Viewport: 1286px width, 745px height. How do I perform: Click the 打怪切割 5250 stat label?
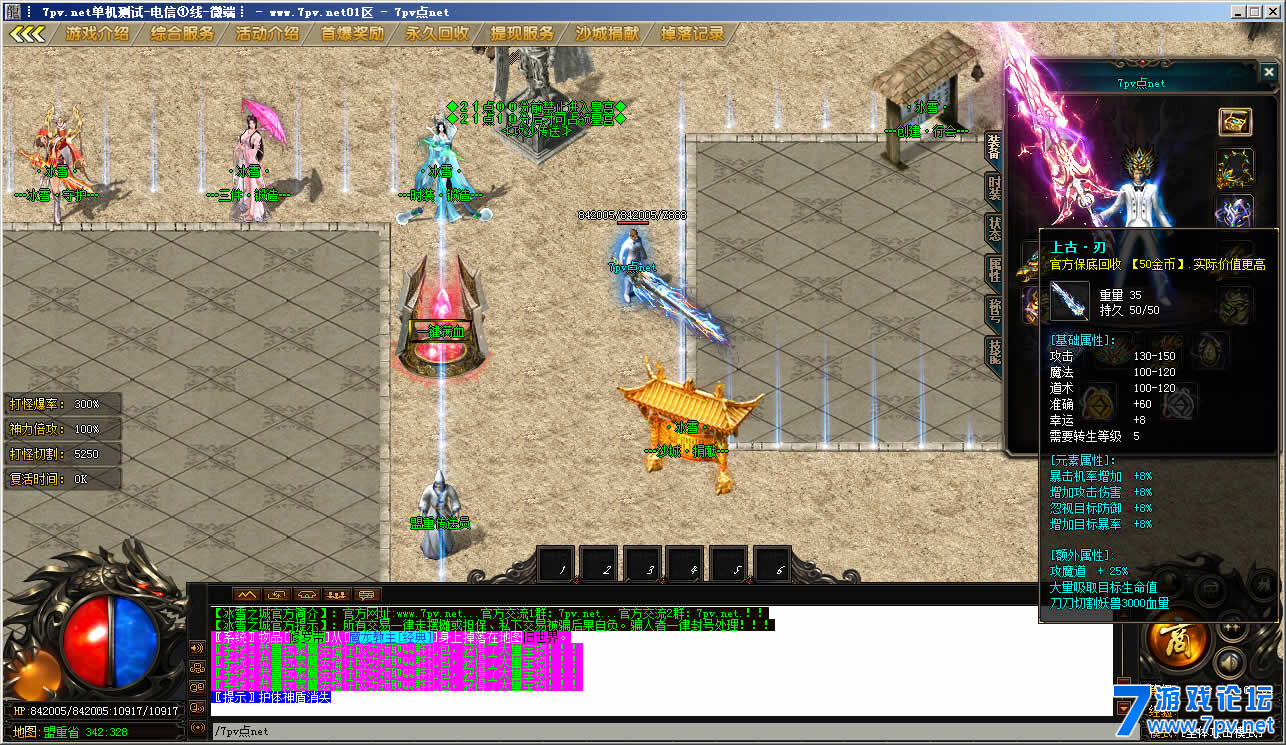point(62,454)
